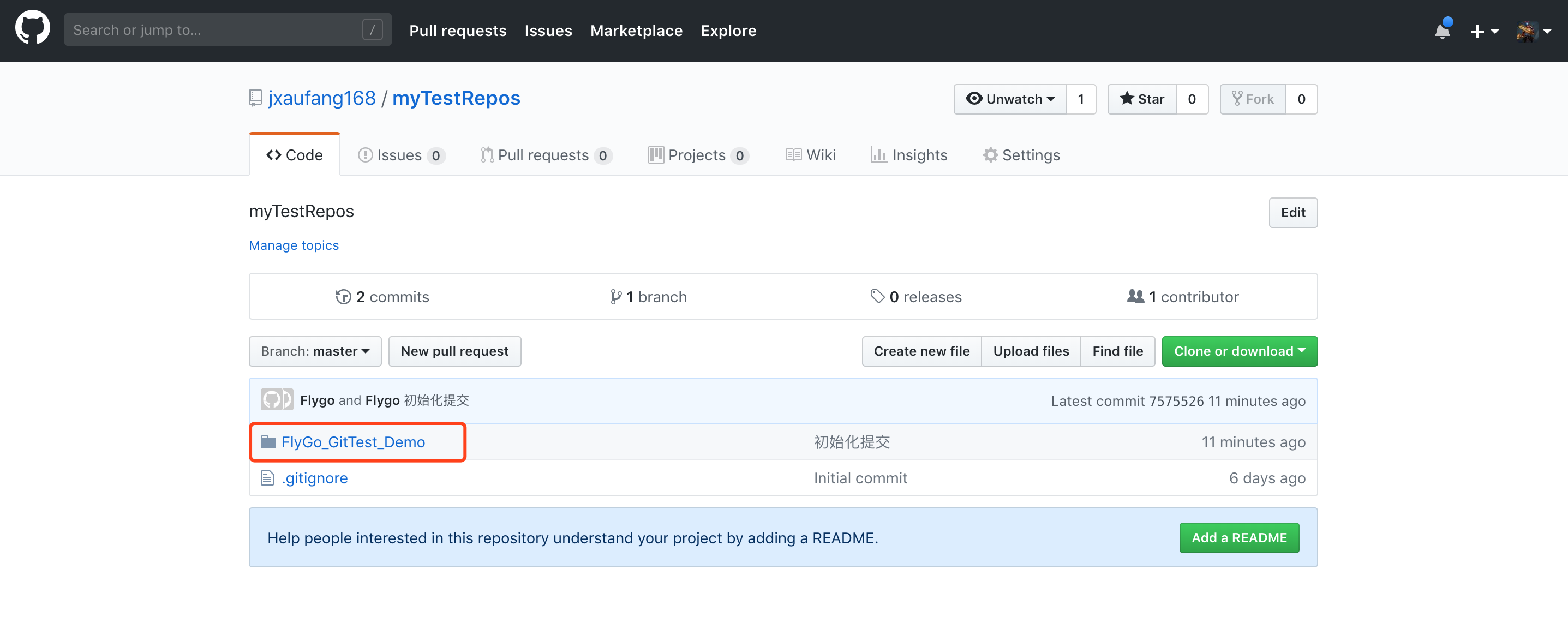Click the GitHub Octocat logo
The height and width of the screenshot is (635, 1568).
(32, 28)
